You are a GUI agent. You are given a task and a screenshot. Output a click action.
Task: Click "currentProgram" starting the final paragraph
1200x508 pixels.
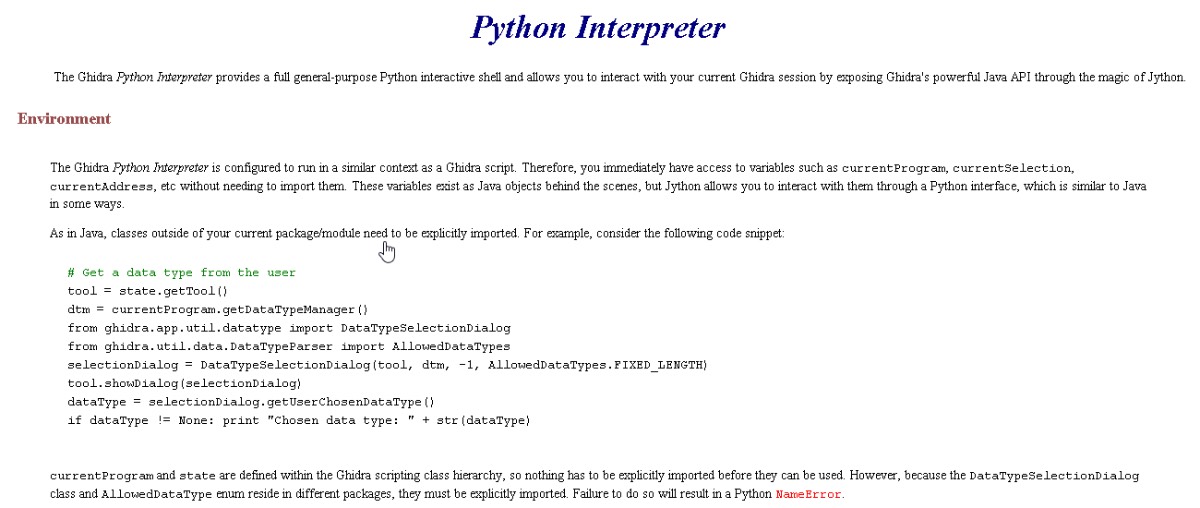[101, 476]
